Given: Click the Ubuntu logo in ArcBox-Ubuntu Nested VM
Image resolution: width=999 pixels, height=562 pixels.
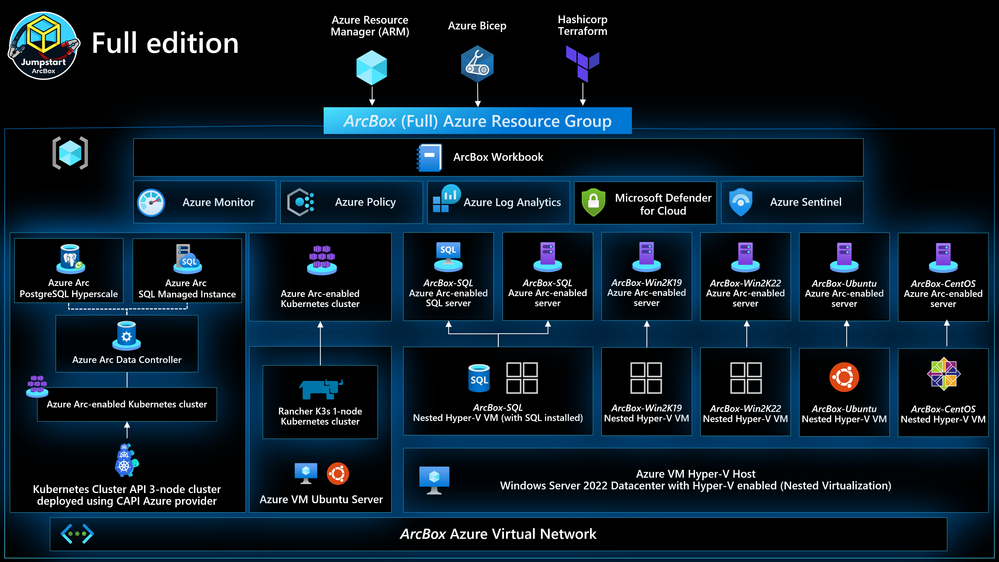Looking at the screenshot, I should point(844,377).
